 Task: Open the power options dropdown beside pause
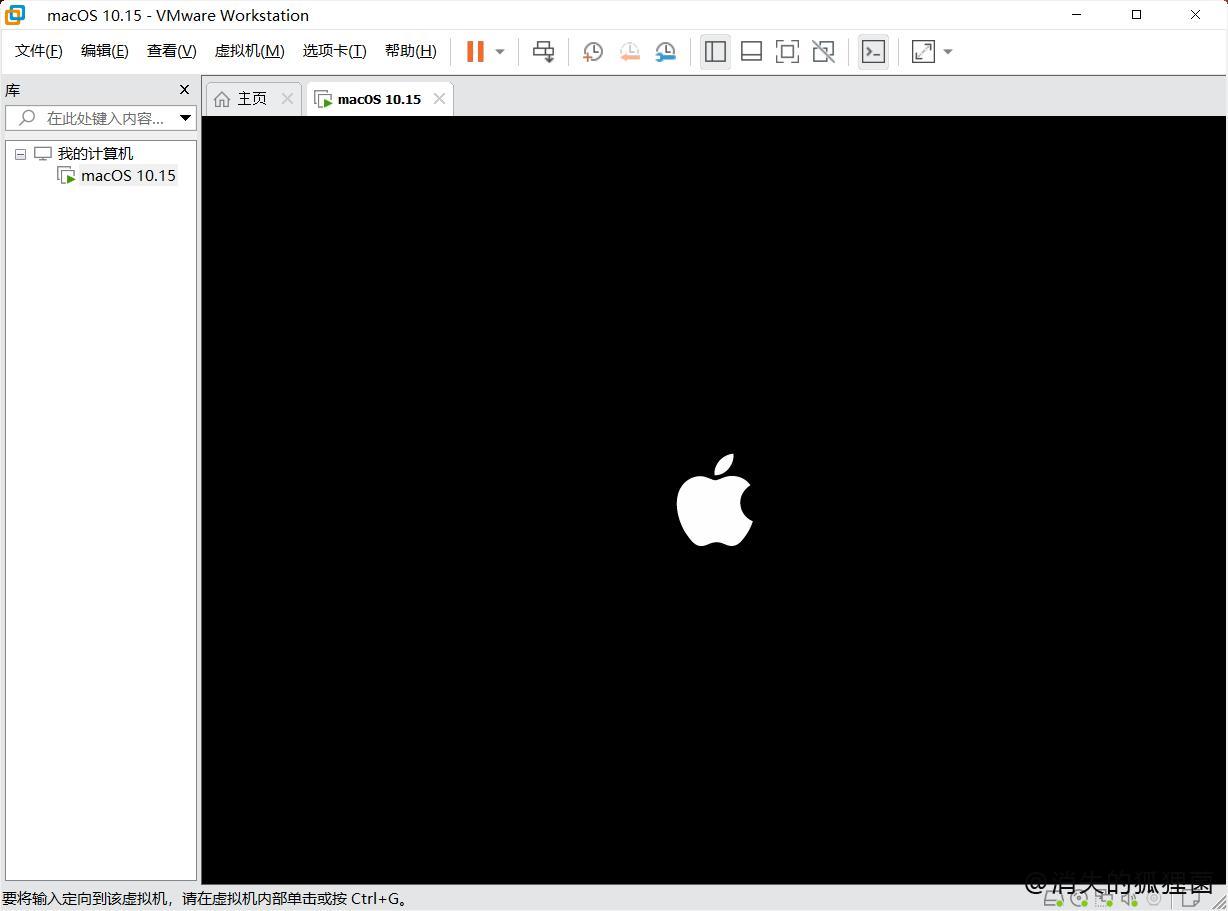click(x=500, y=52)
